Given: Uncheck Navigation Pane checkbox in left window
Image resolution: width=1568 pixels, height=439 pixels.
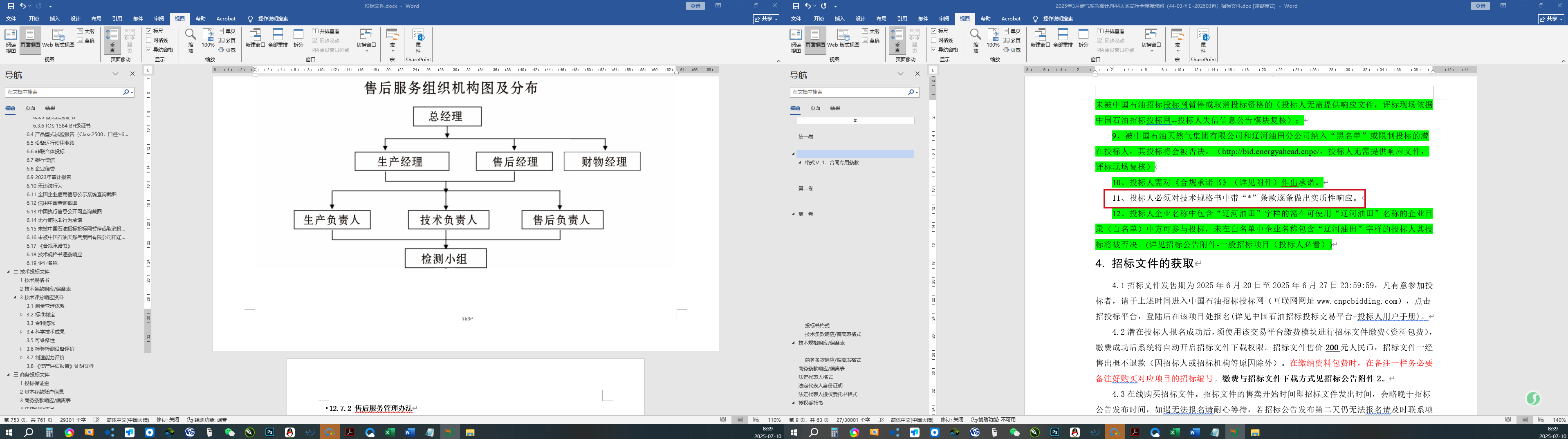Looking at the screenshot, I should pyautogui.click(x=149, y=50).
